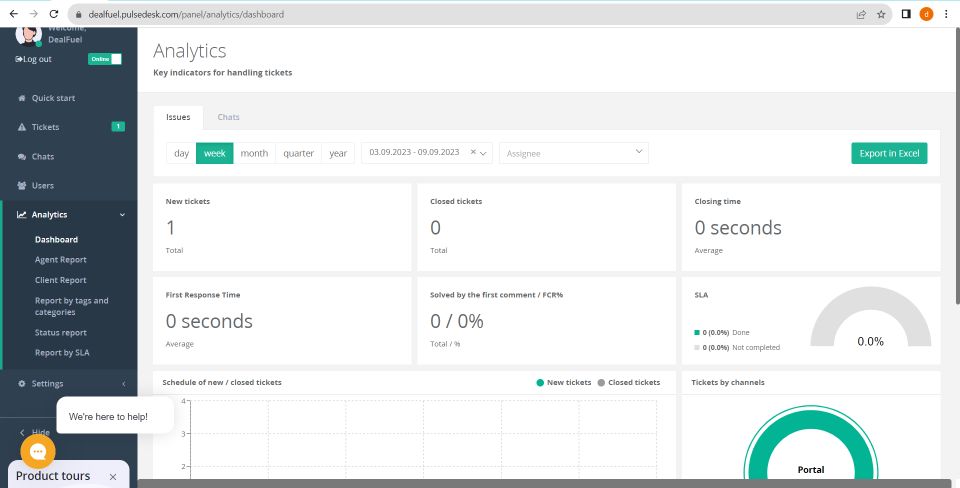Open Tickets in sidebar
This screenshot has width=960, height=488.
(45, 127)
